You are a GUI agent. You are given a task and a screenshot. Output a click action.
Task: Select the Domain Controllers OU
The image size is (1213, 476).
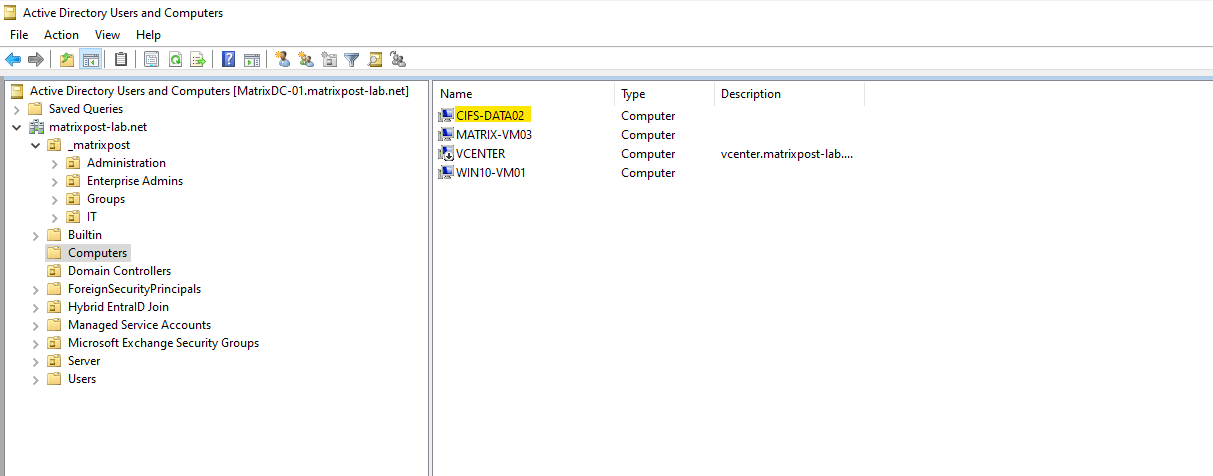pos(119,271)
